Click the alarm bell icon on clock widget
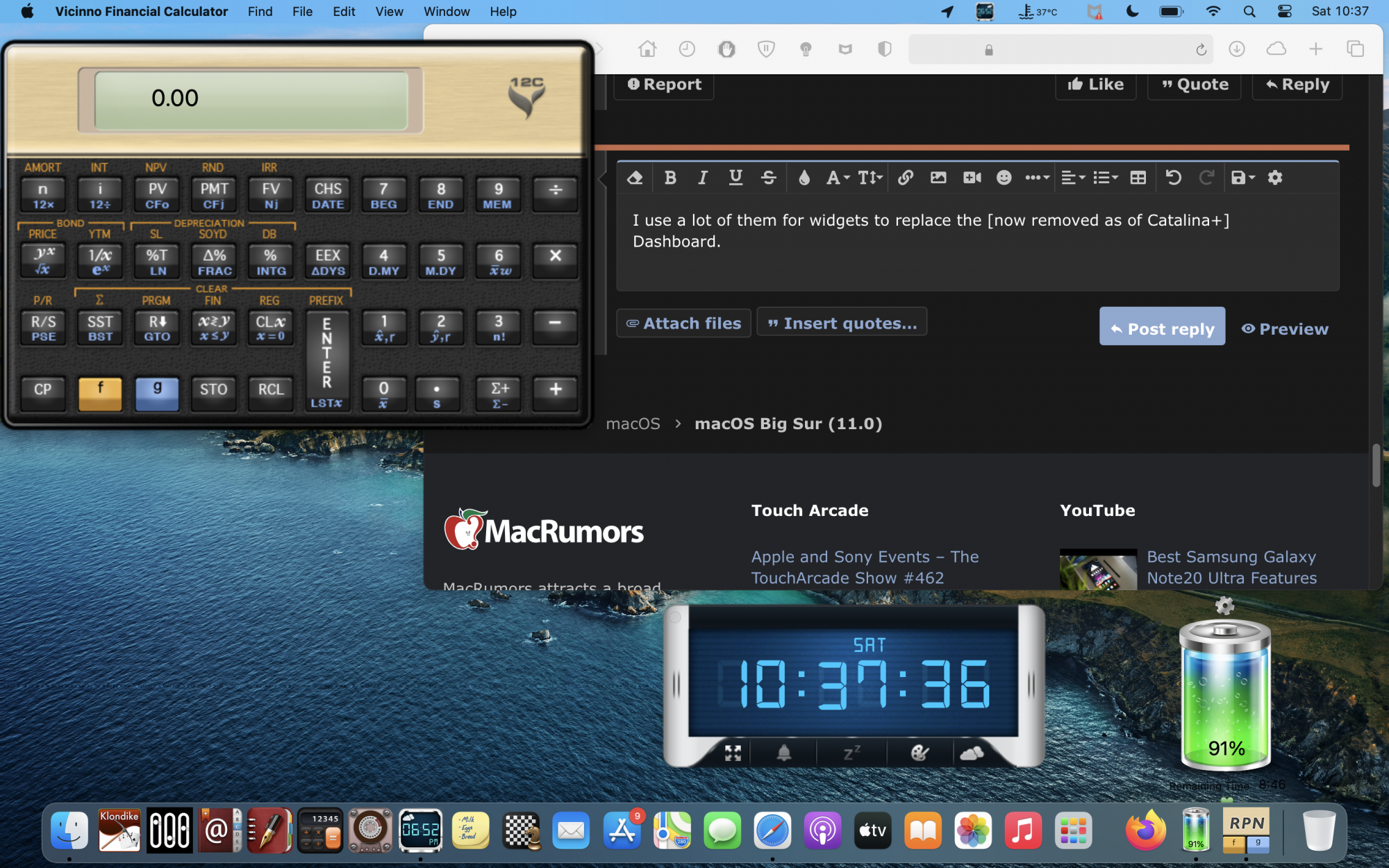Image resolution: width=1389 pixels, height=868 pixels. (783, 753)
